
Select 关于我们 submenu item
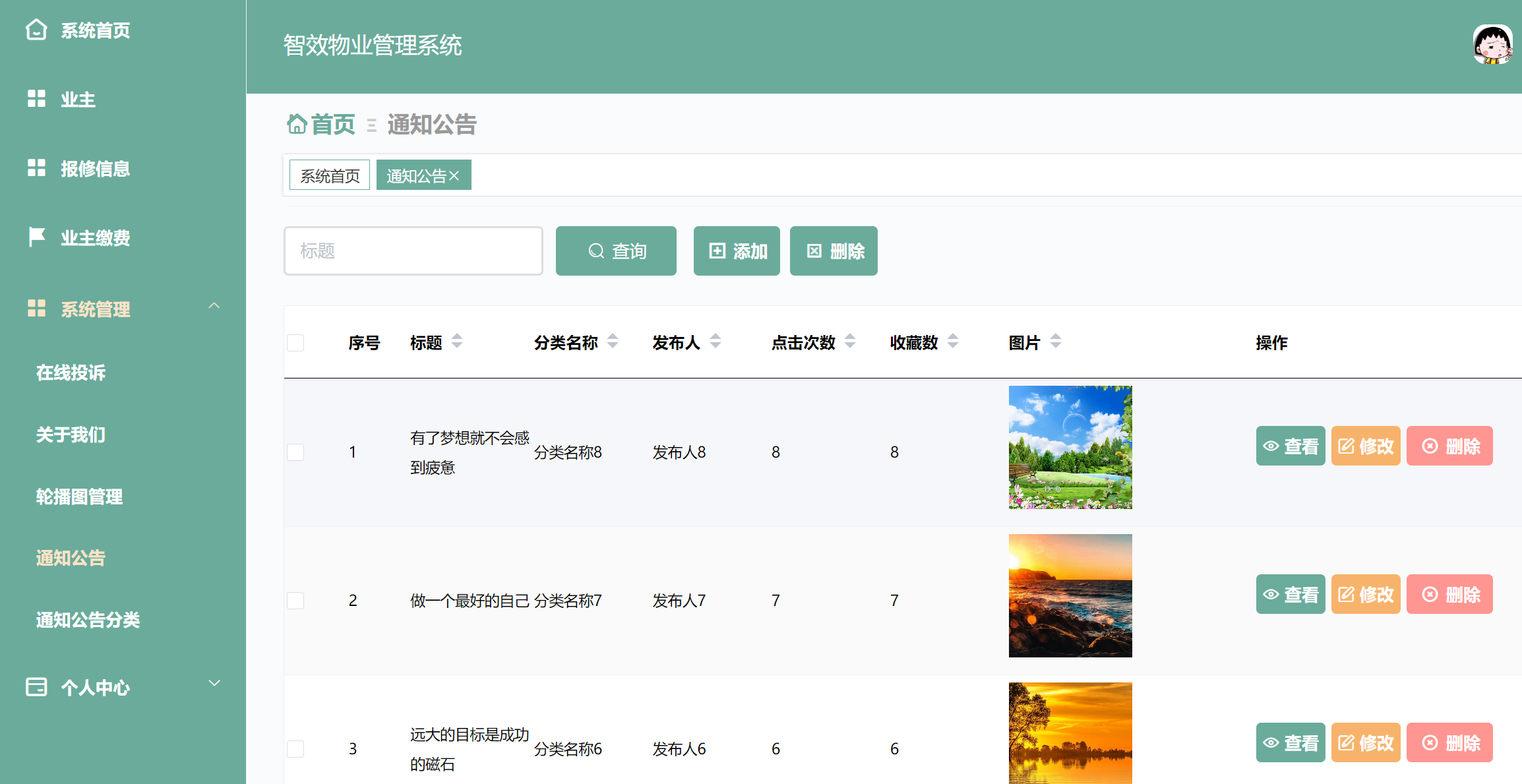pyautogui.click(x=71, y=435)
